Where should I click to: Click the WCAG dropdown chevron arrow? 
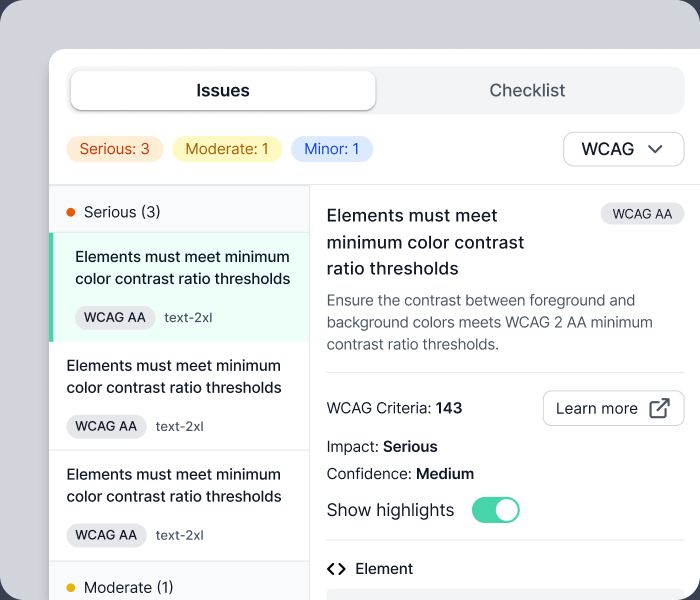655,149
